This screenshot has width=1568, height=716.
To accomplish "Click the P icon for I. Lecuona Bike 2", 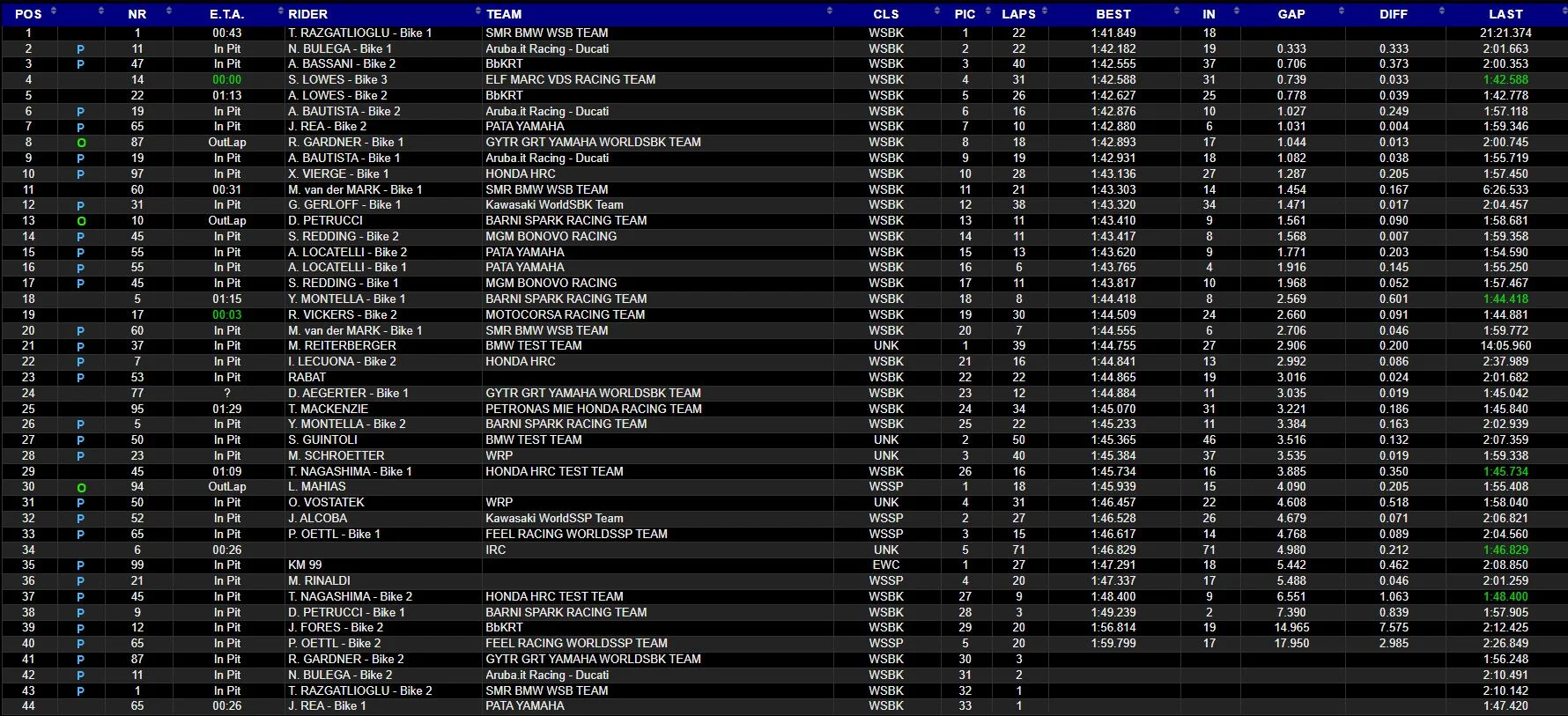I will click(81, 362).
